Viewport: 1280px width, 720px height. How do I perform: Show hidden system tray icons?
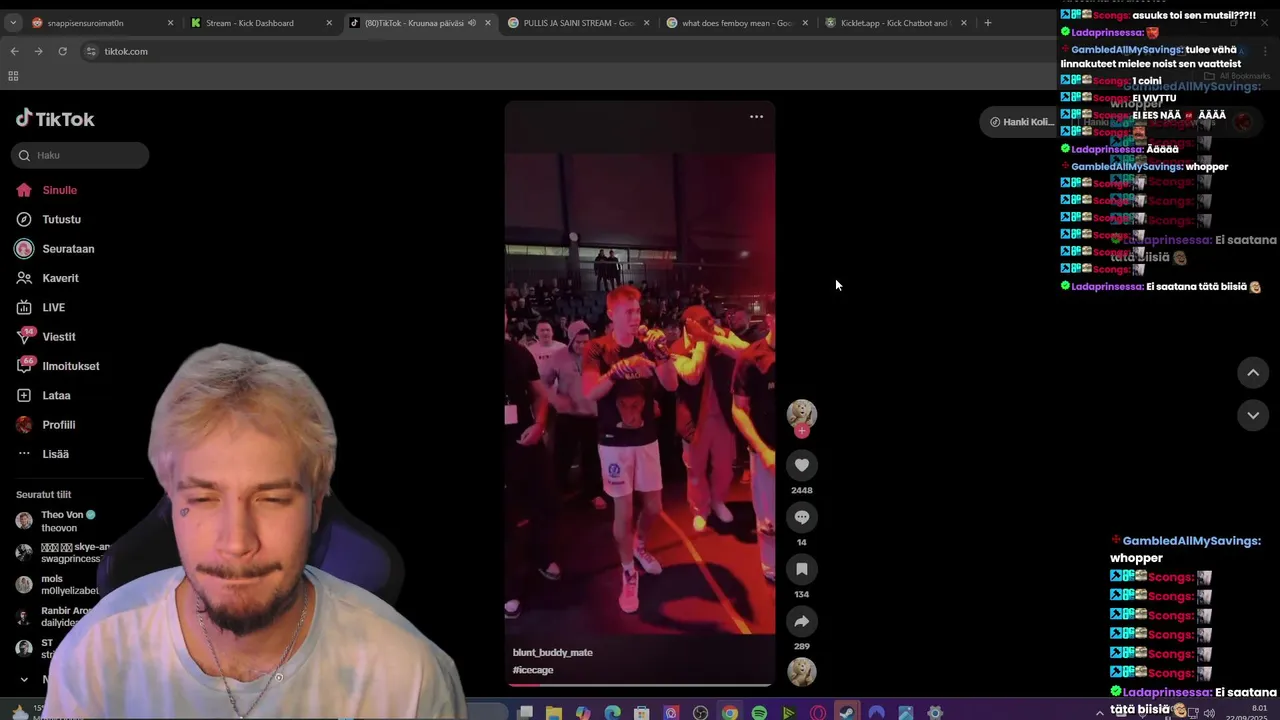(x=1100, y=713)
